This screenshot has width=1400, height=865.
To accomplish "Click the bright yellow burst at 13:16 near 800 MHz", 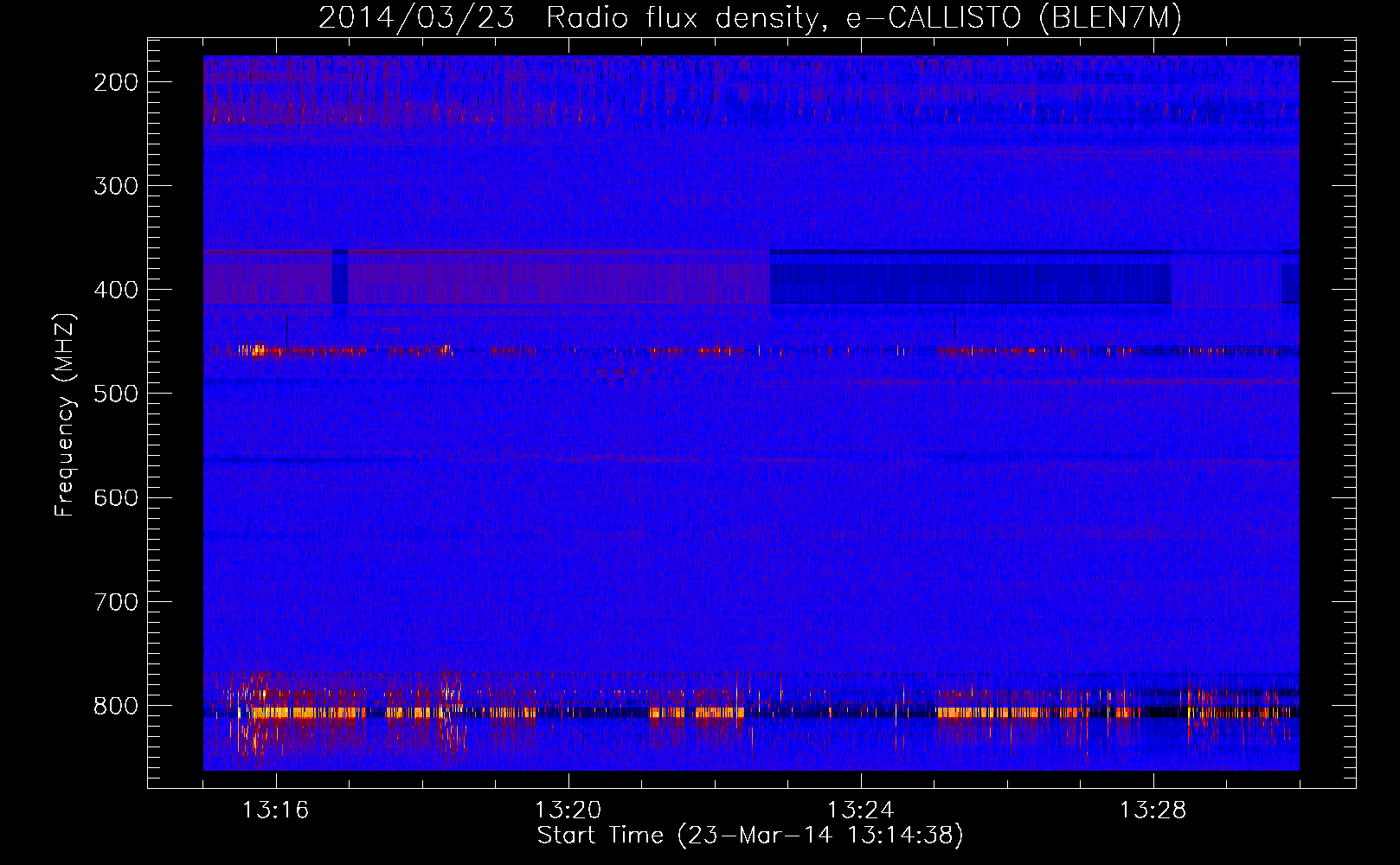I will (270, 713).
